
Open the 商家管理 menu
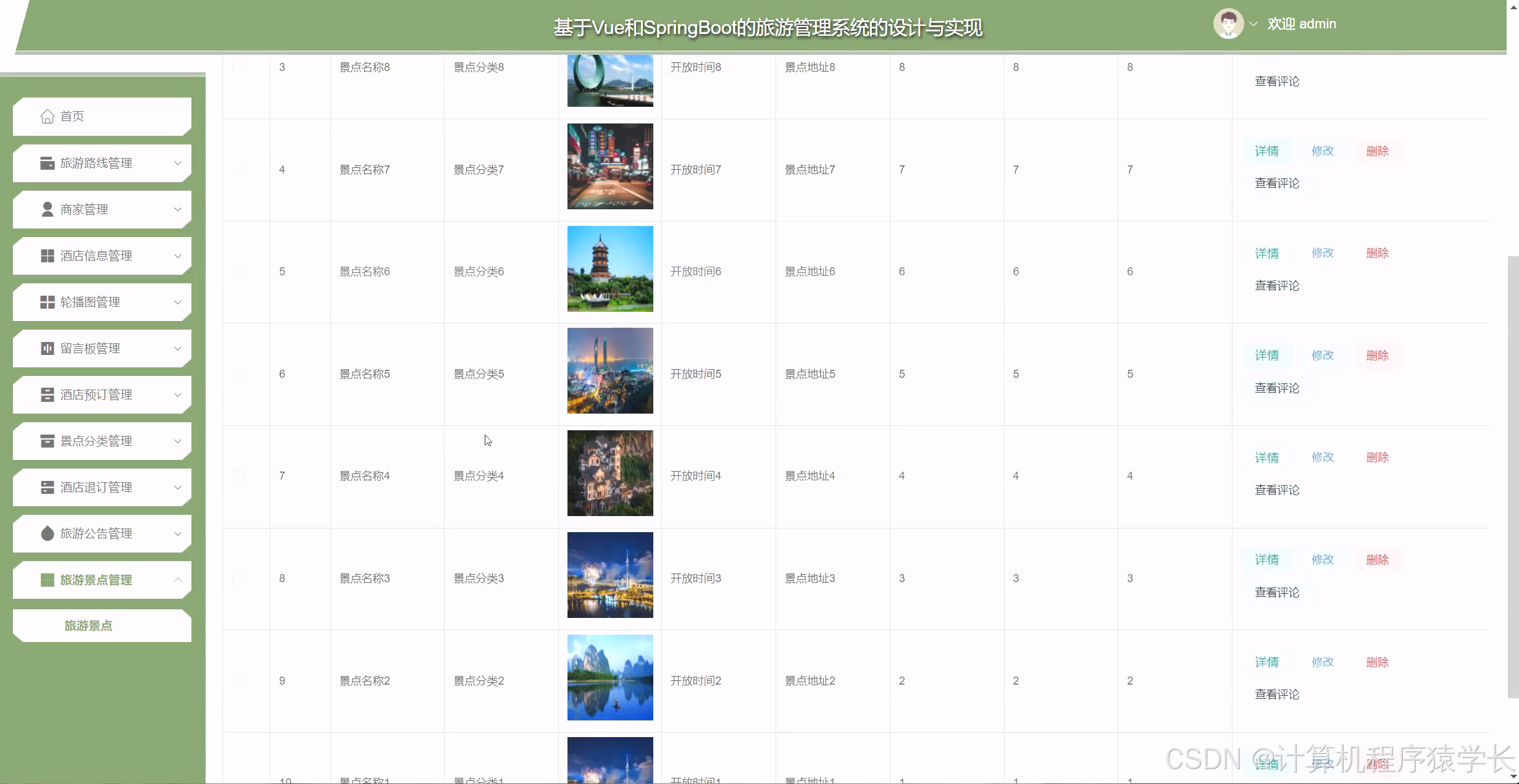(102, 209)
